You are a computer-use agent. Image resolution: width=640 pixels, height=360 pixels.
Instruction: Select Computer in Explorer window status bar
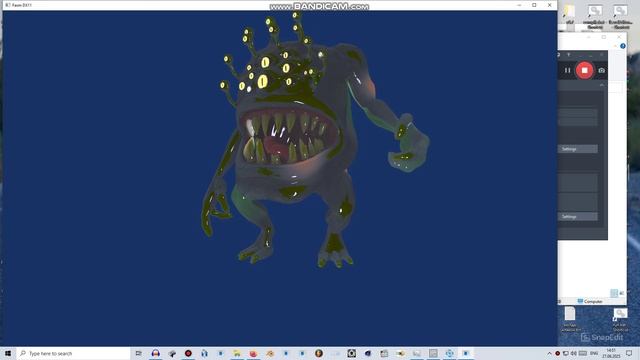click(590, 301)
